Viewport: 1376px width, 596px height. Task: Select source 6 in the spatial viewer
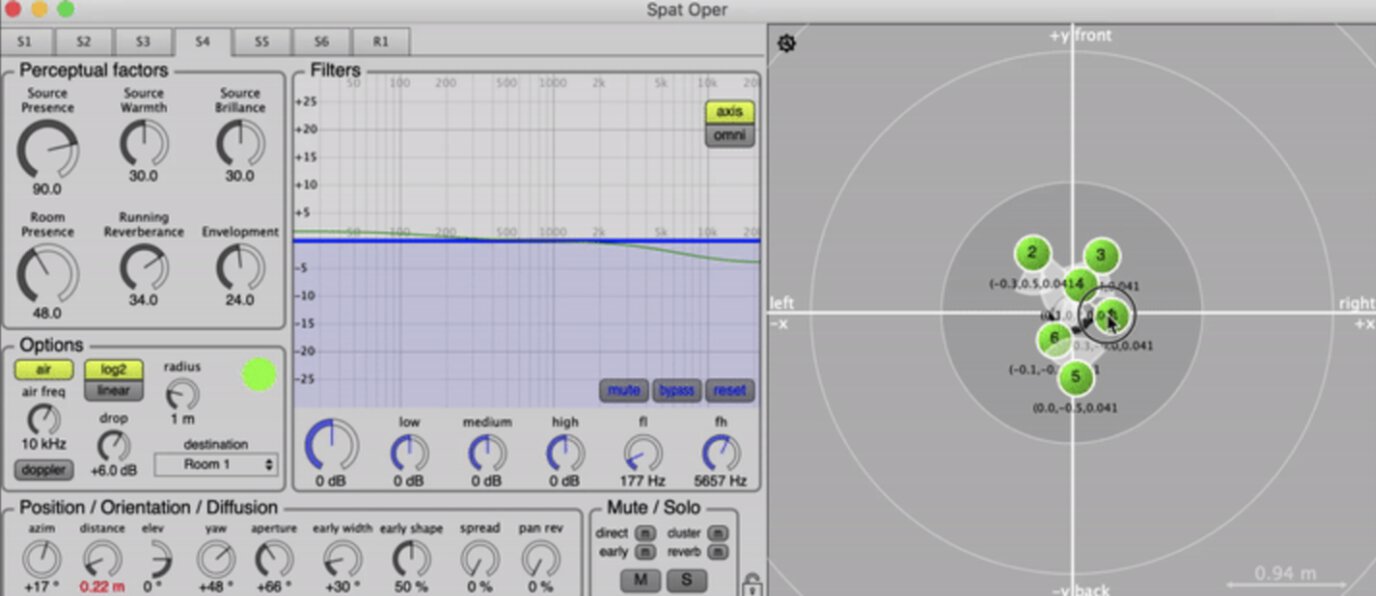(x=1054, y=339)
